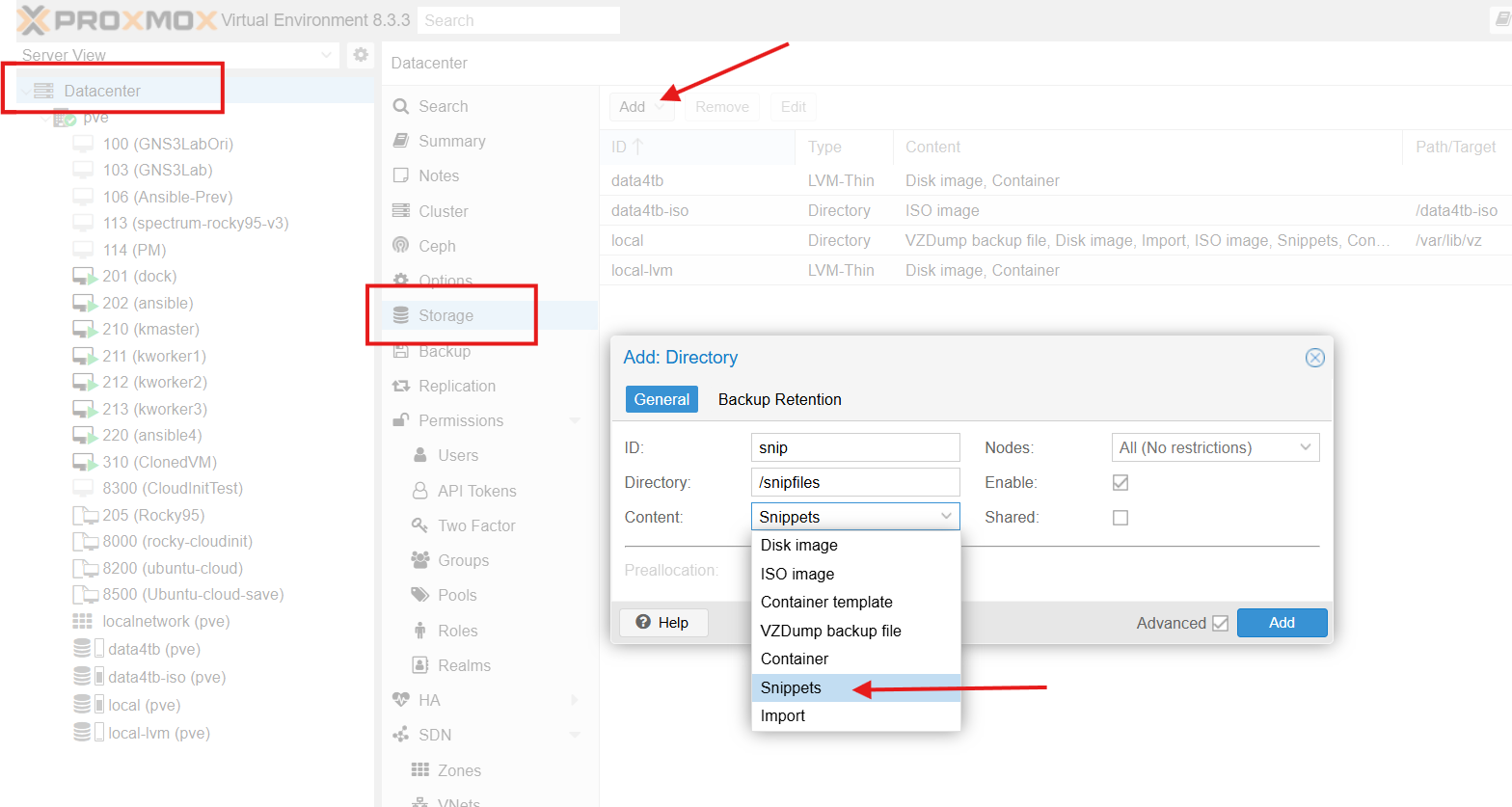Switch to Backup Retention tab
The width and height of the screenshot is (1512, 807).
click(779, 399)
